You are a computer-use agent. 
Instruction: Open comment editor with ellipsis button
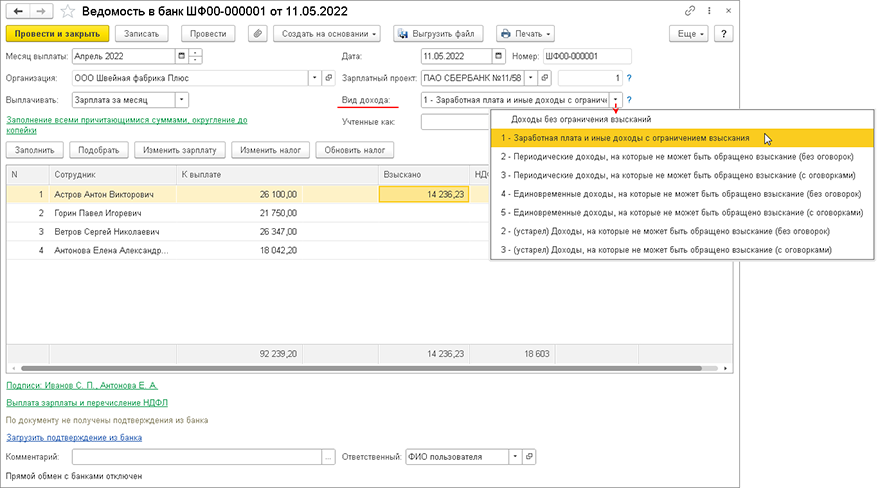click(328, 457)
